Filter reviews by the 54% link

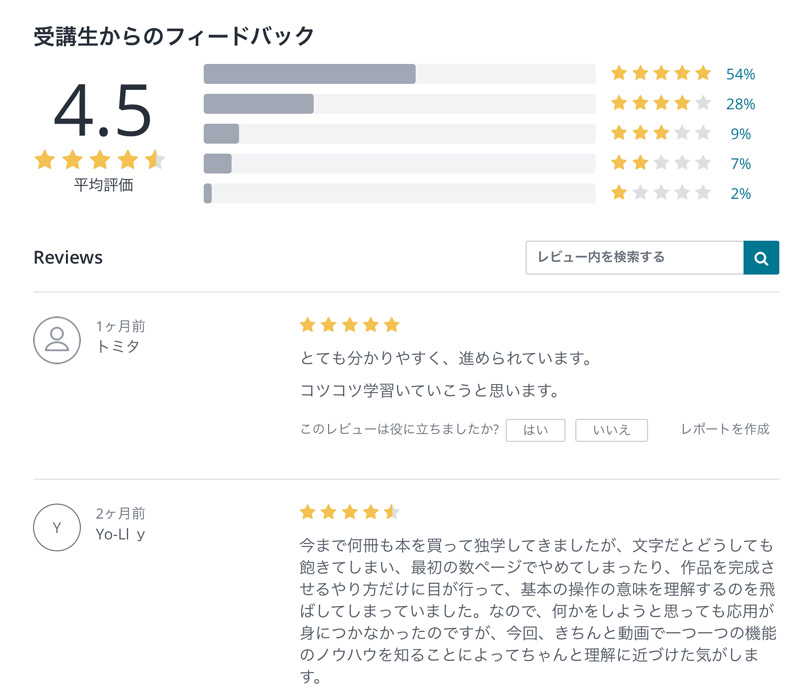[740, 74]
